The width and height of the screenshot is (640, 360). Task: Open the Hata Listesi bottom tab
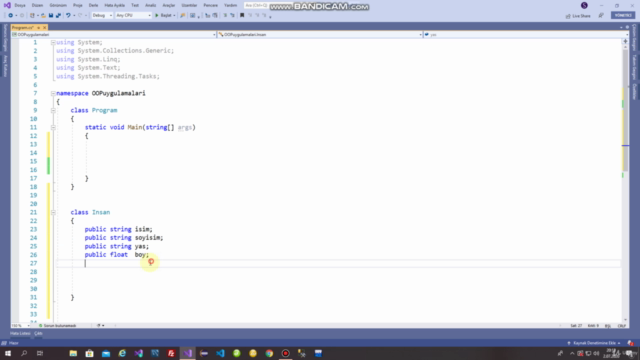(20, 333)
